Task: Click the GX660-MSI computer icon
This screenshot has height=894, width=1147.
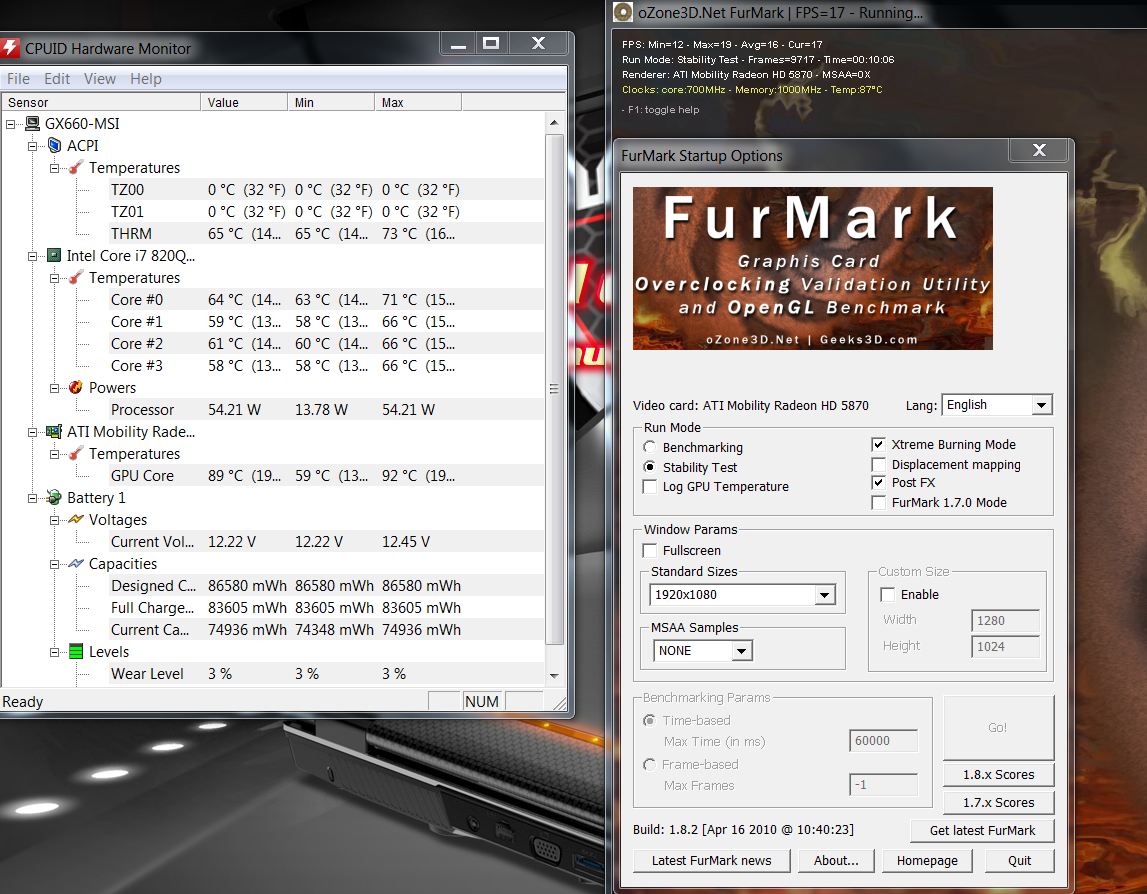Action: [33, 124]
